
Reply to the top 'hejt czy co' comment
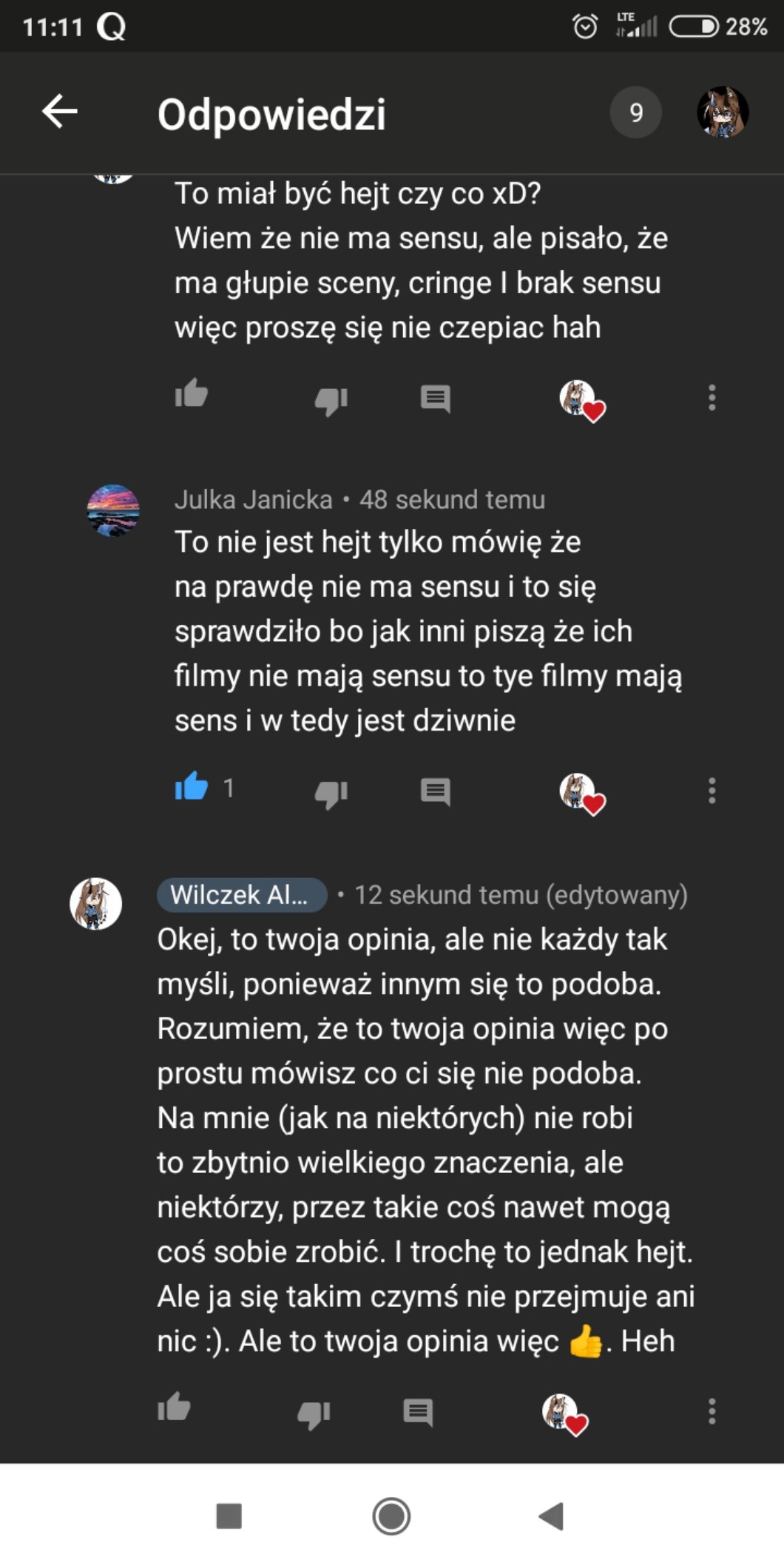[x=435, y=399]
